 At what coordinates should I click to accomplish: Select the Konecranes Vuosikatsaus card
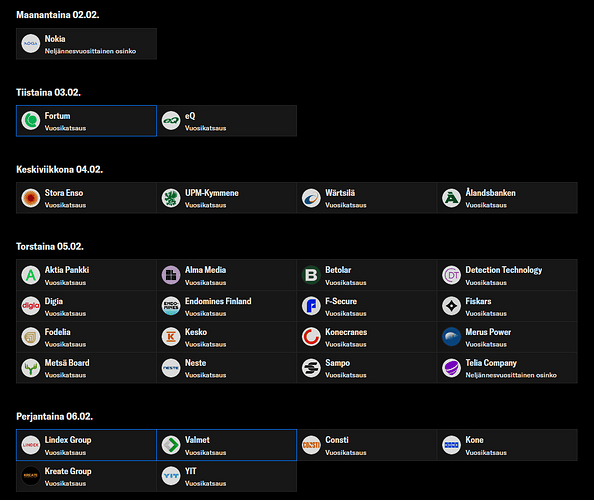coord(367,337)
